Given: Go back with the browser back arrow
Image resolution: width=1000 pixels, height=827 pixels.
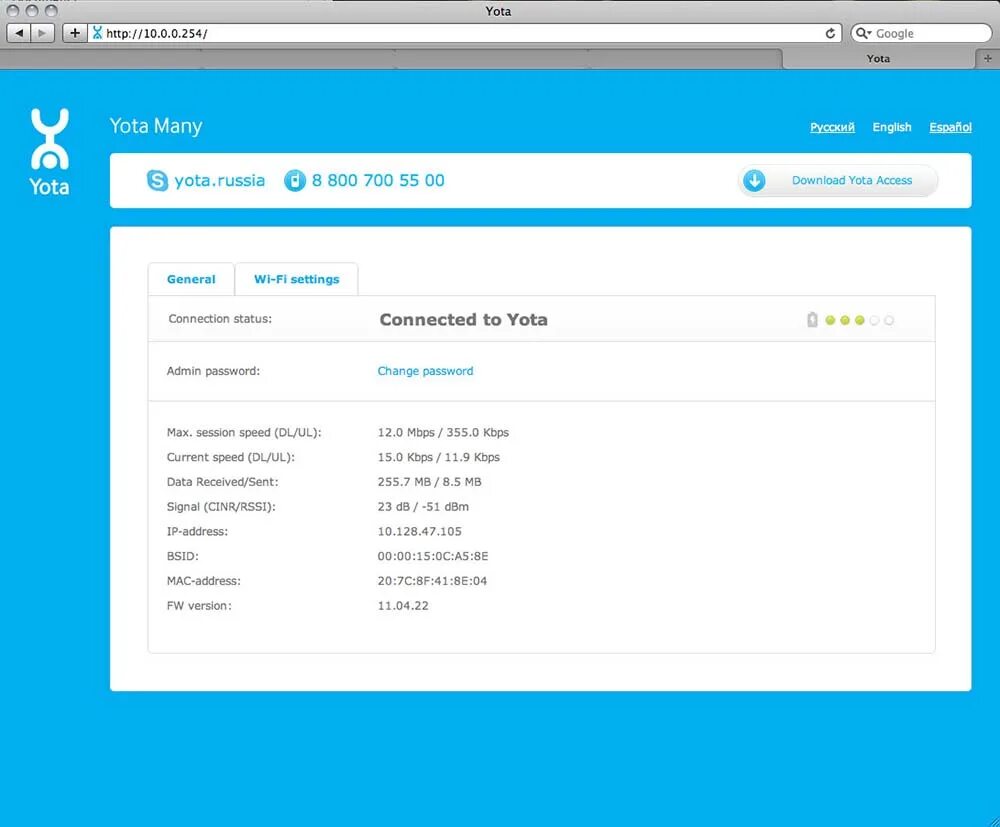Looking at the screenshot, I should pos(19,33).
